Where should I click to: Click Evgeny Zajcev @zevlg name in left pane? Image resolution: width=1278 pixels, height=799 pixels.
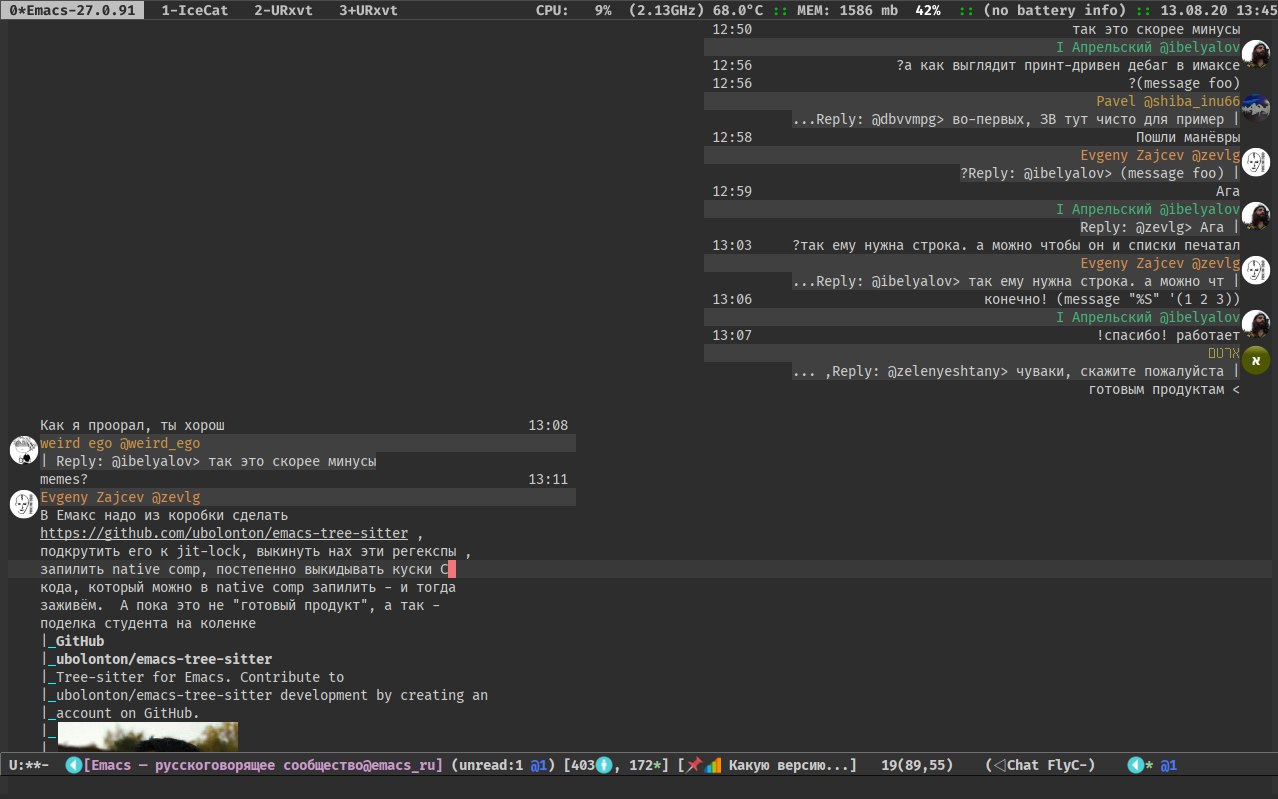pos(120,497)
